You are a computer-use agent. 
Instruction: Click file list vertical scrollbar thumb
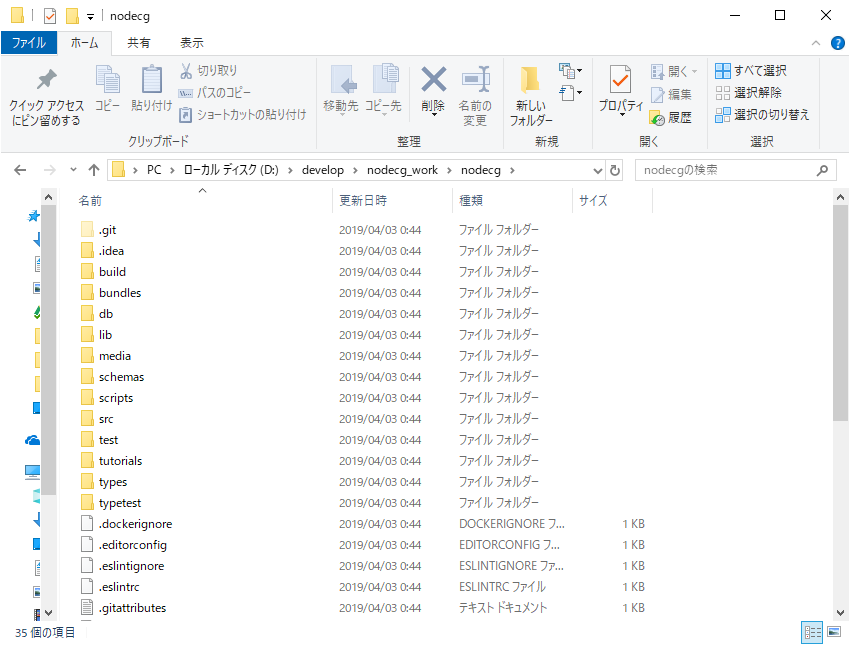pyautogui.click(x=840, y=313)
